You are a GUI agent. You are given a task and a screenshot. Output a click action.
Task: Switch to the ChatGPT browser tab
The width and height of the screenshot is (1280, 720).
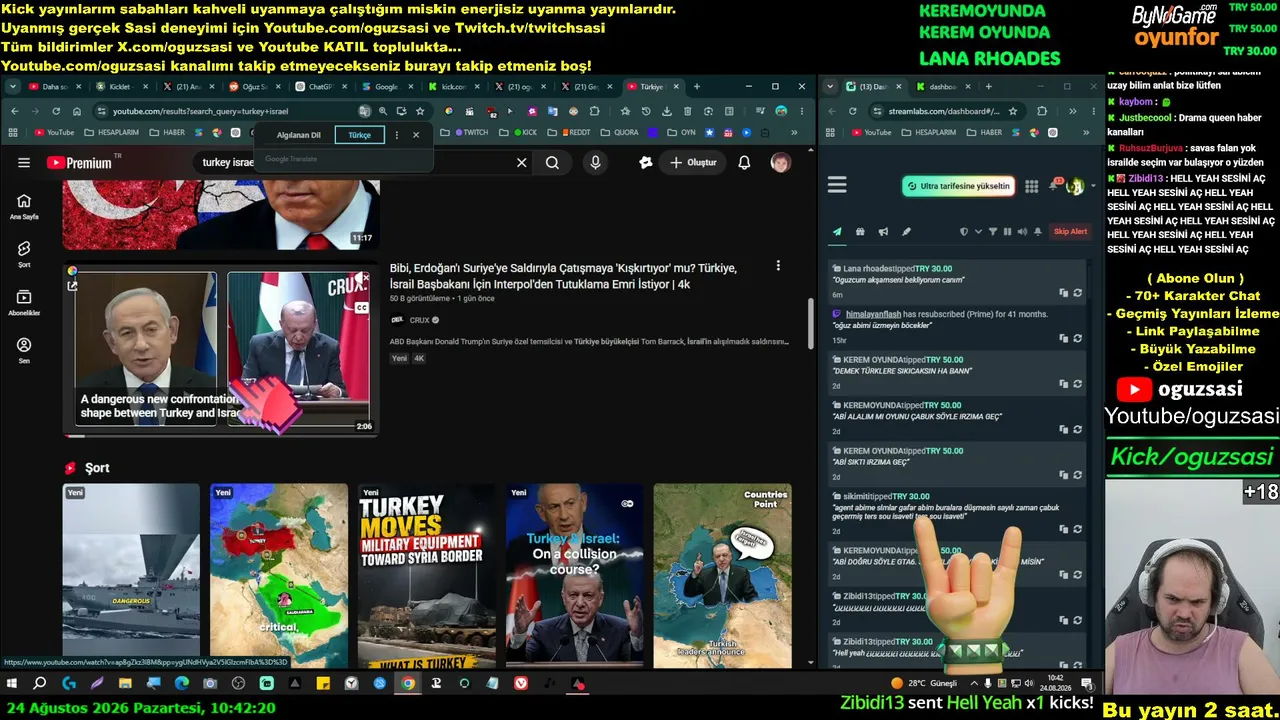click(x=321, y=87)
